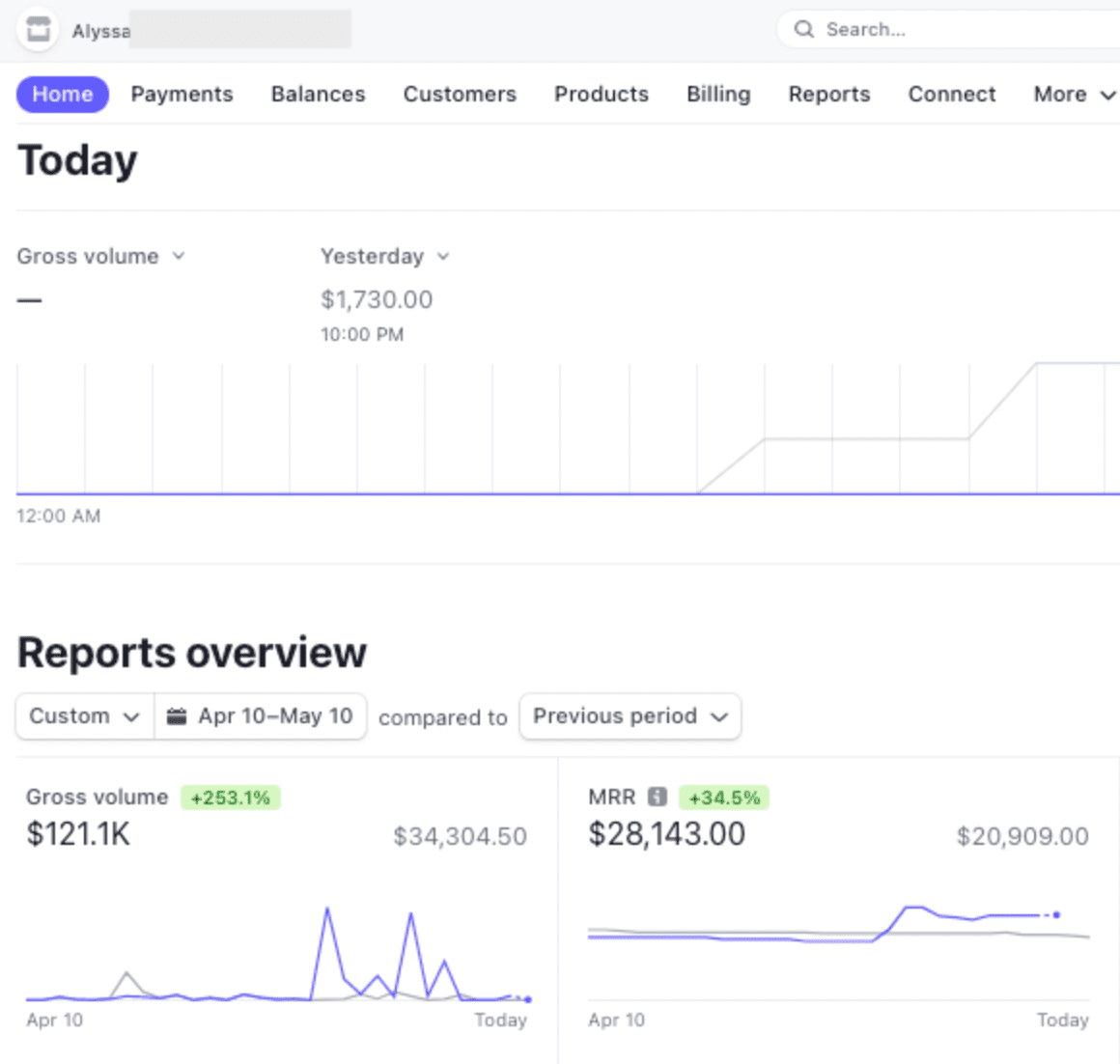Open the Products section
This screenshot has width=1120, height=1064.
point(601,95)
